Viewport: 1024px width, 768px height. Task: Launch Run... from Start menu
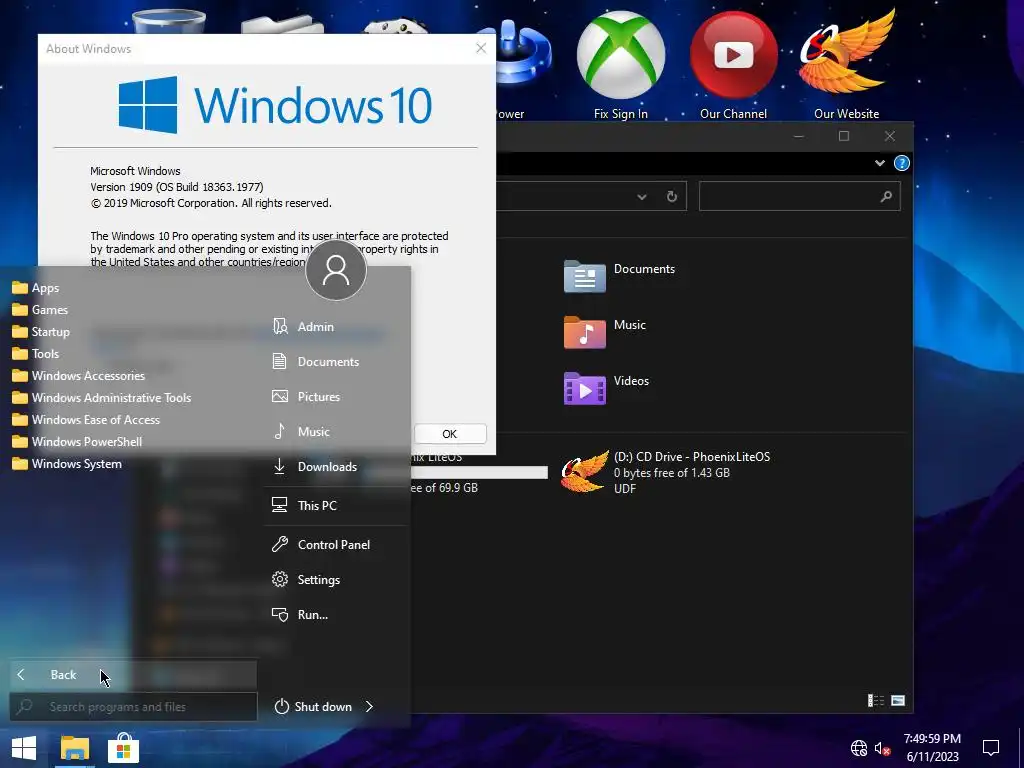click(x=336, y=615)
